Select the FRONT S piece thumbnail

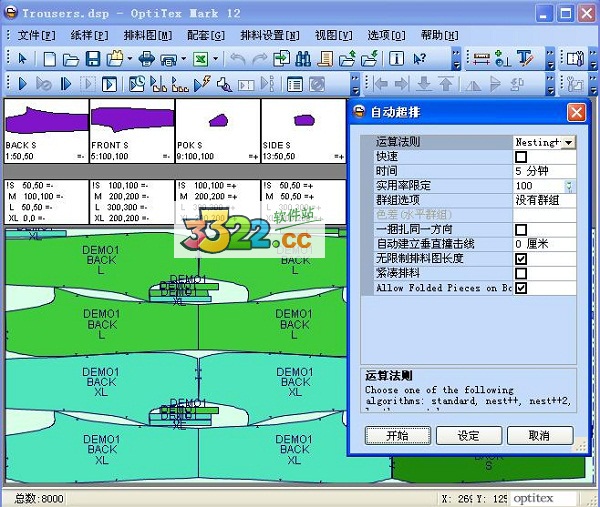[x=132, y=131]
